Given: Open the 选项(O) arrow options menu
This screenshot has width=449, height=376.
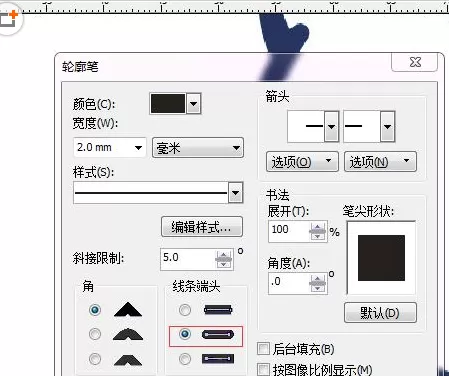Looking at the screenshot, I should click(302, 162).
